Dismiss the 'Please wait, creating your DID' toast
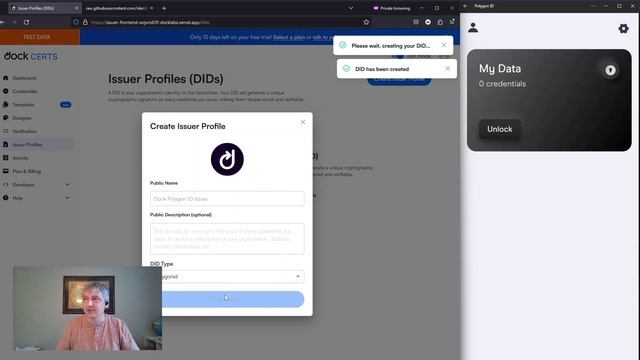640x360 pixels. click(x=444, y=45)
